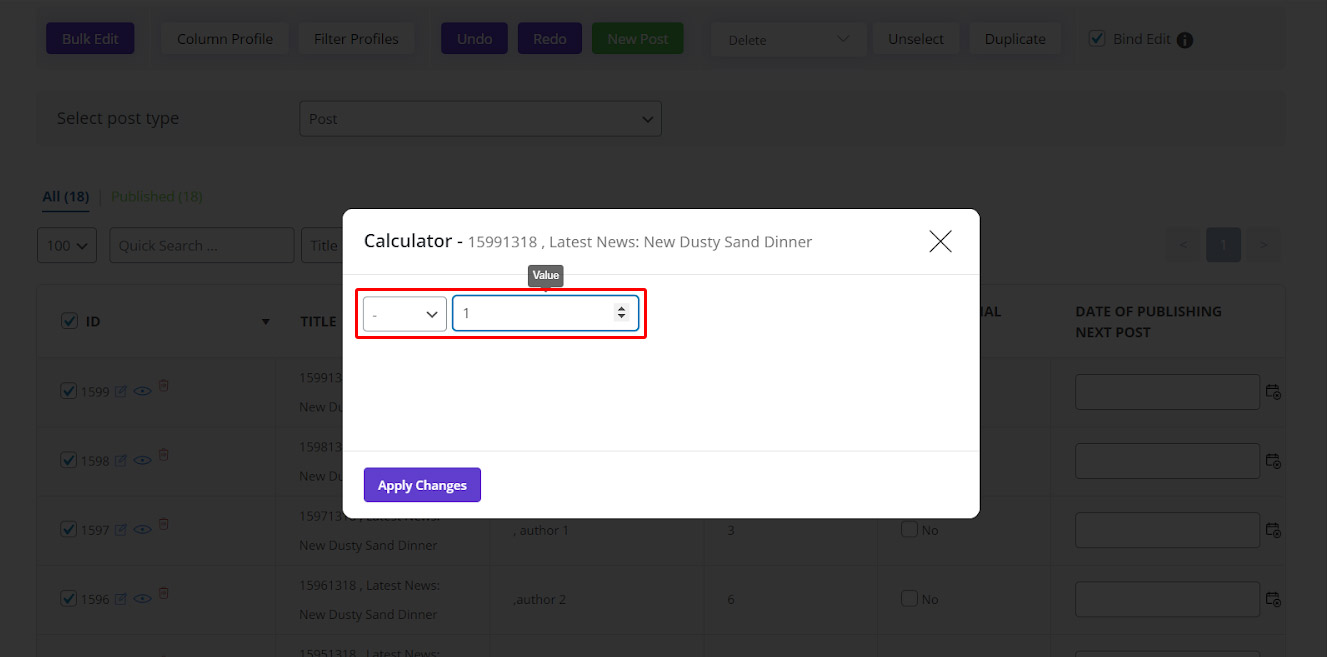Click the publishing date field for post 1596
The image size is (1327, 657).
point(1167,599)
